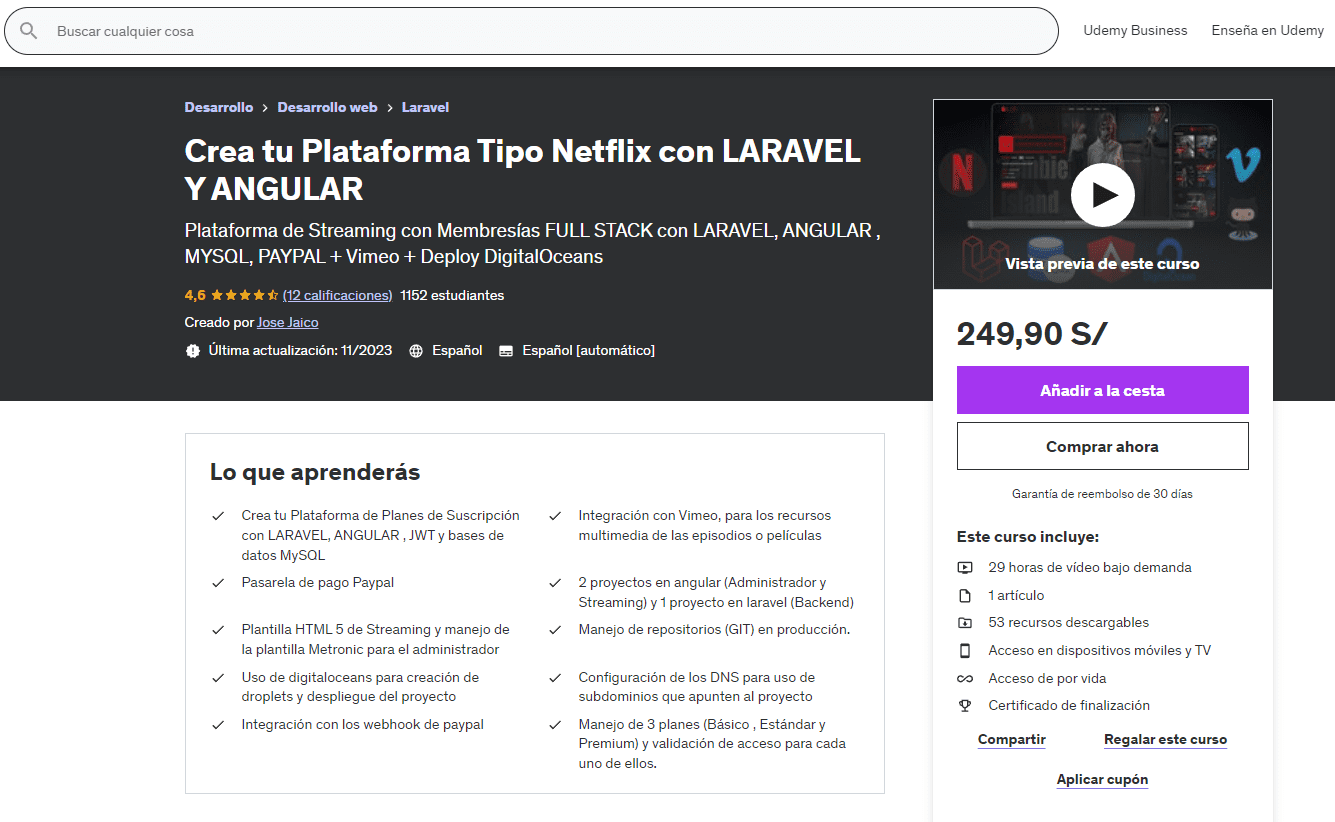The width and height of the screenshot is (1335, 822).
Task: Open the Desarrollo breadcrumb category
Action: 218,107
